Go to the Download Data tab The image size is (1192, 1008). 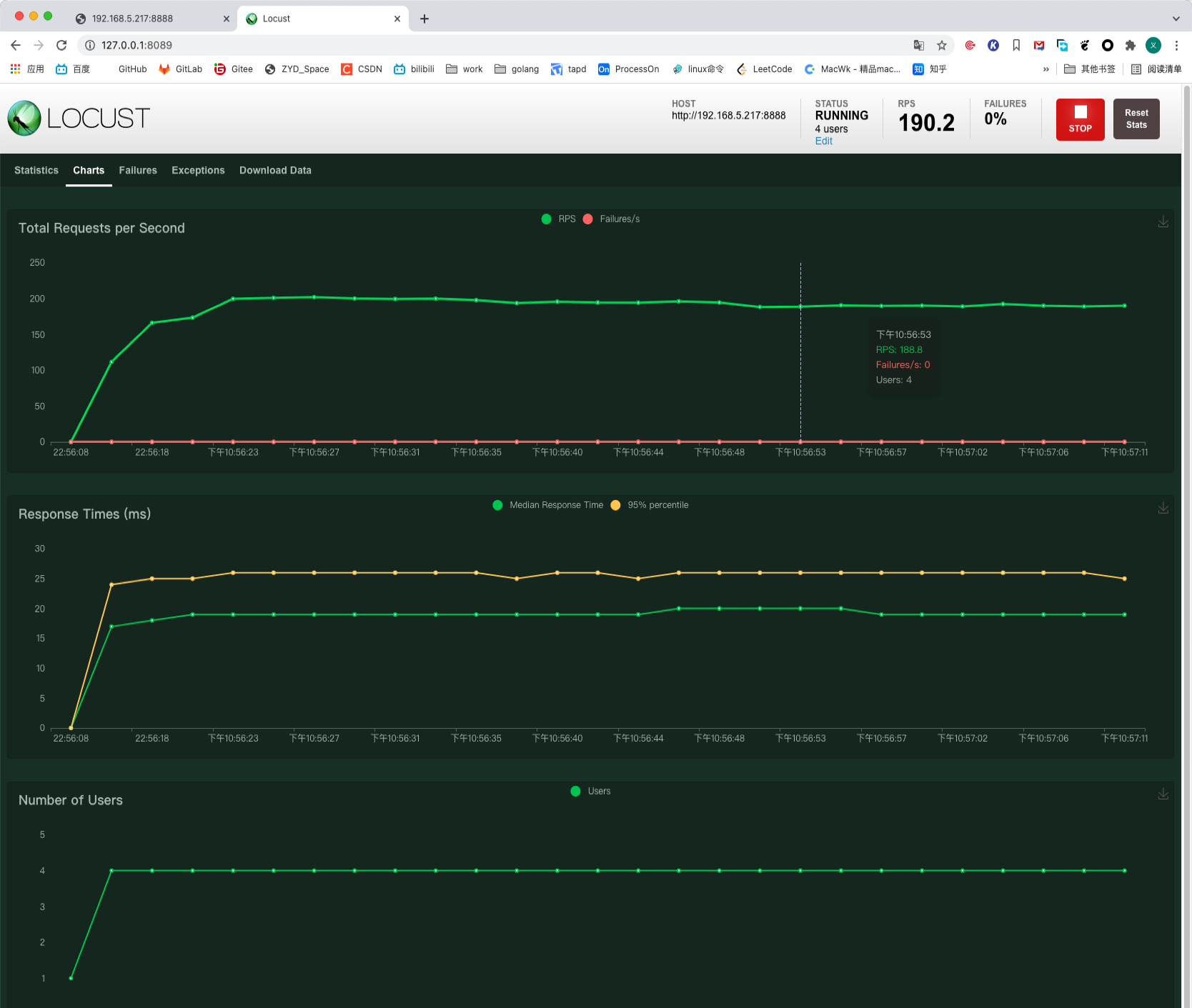click(275, 170)
